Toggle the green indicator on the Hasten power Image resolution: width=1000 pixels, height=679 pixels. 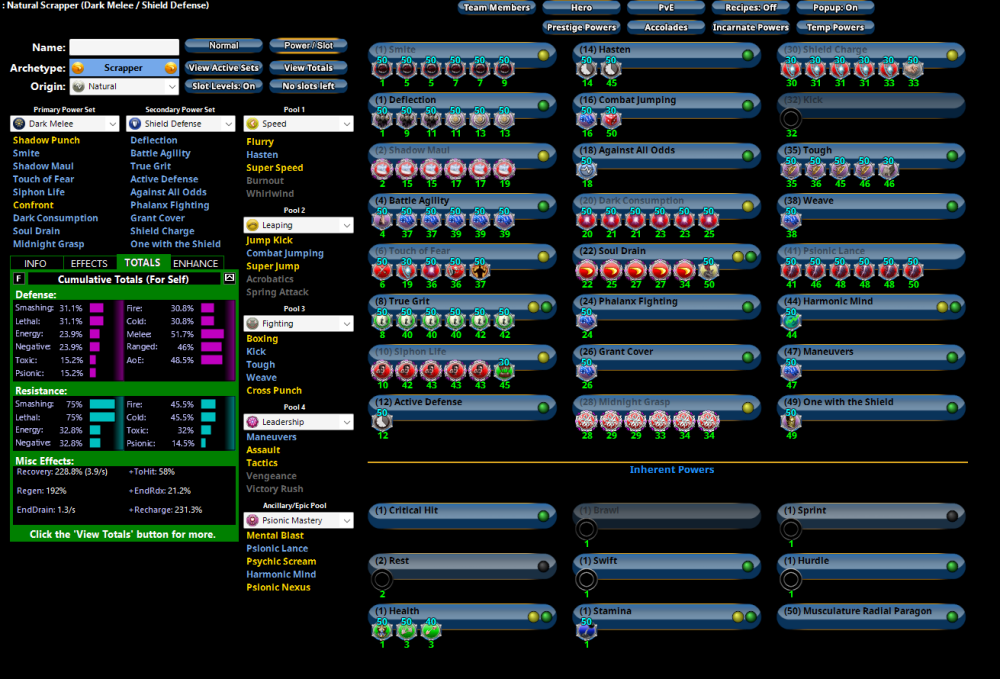point(748,54)
